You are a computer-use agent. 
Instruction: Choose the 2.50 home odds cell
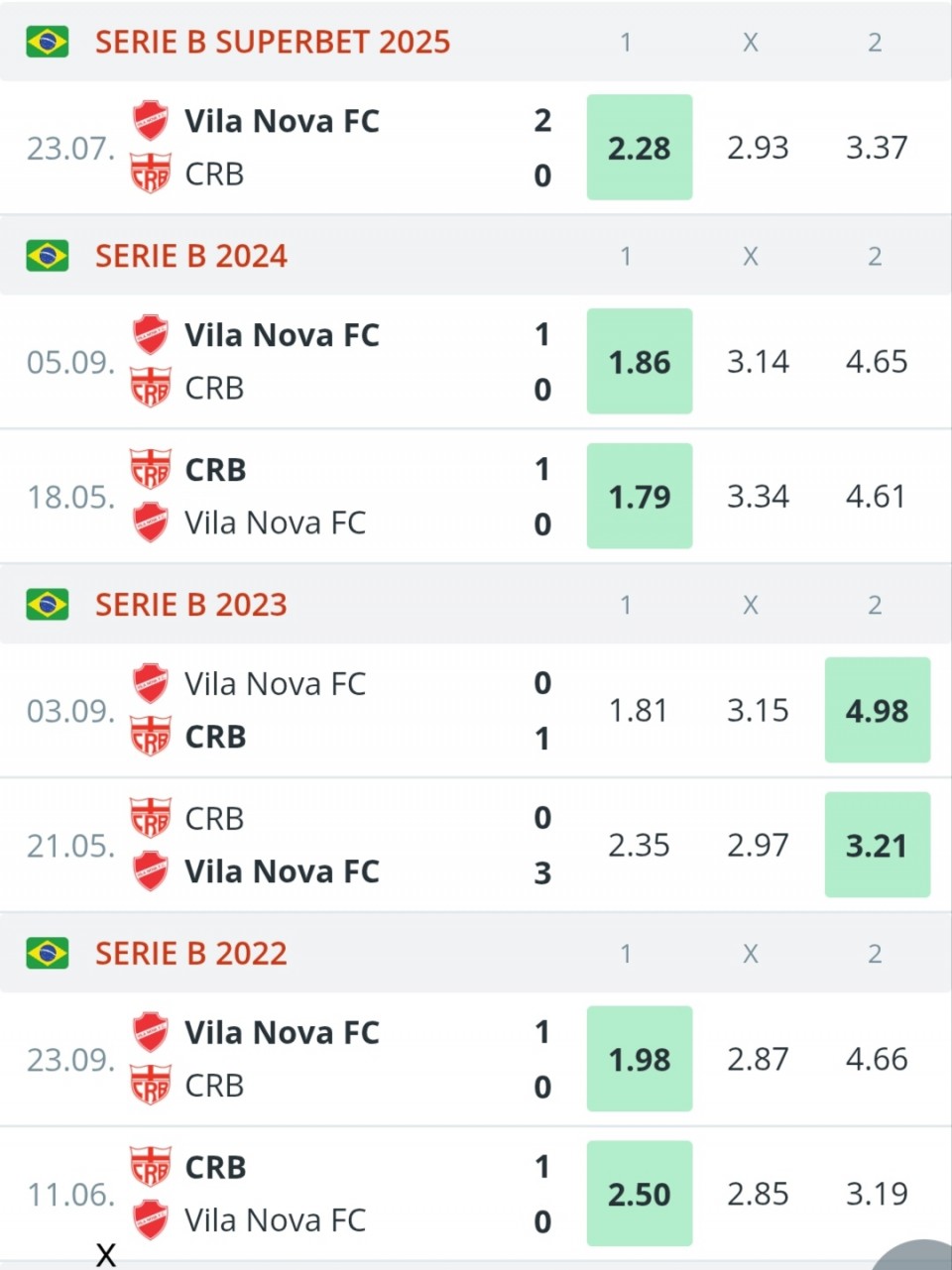(x=640, y=1195)
